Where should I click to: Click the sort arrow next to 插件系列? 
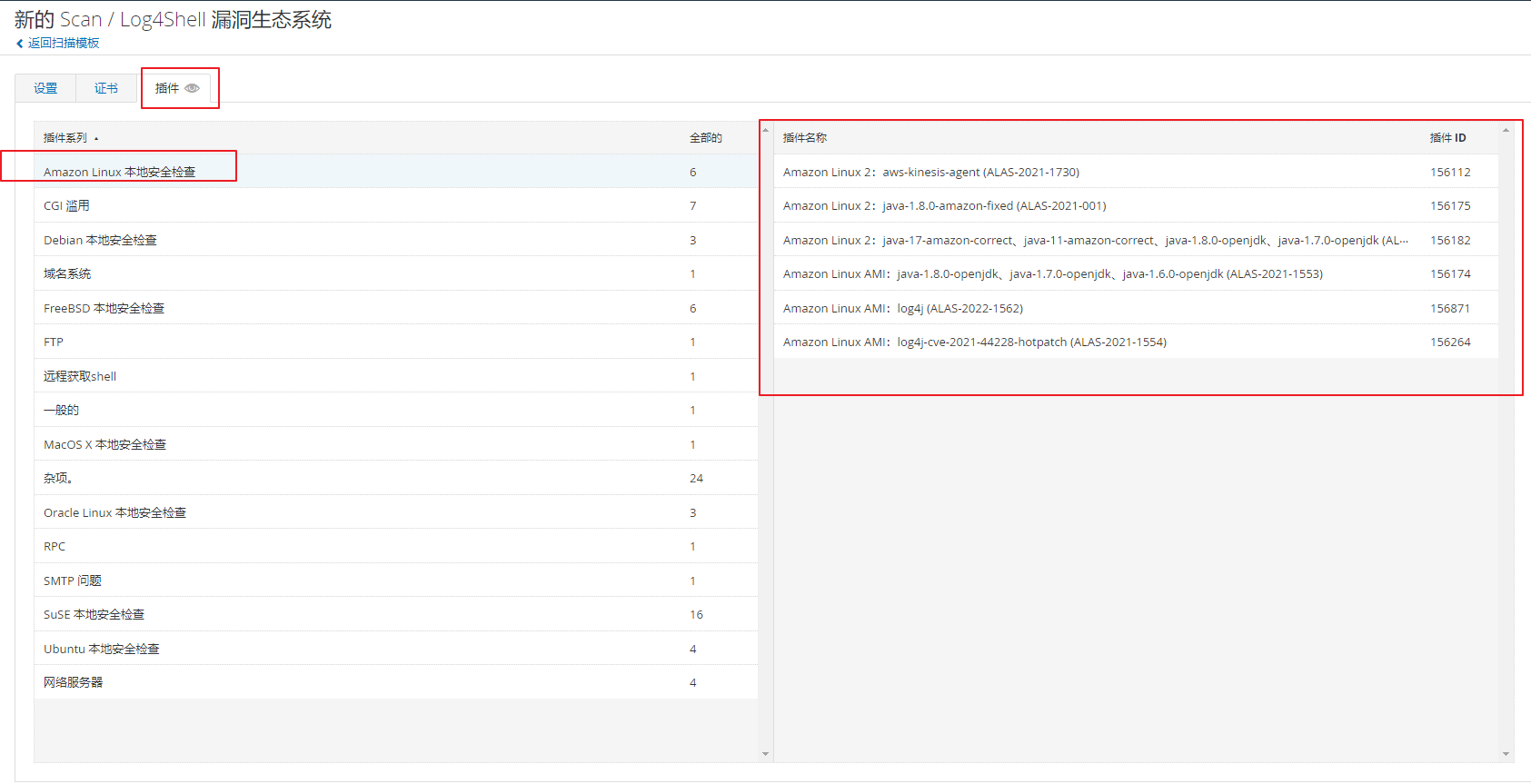click(x=96, y=139)
